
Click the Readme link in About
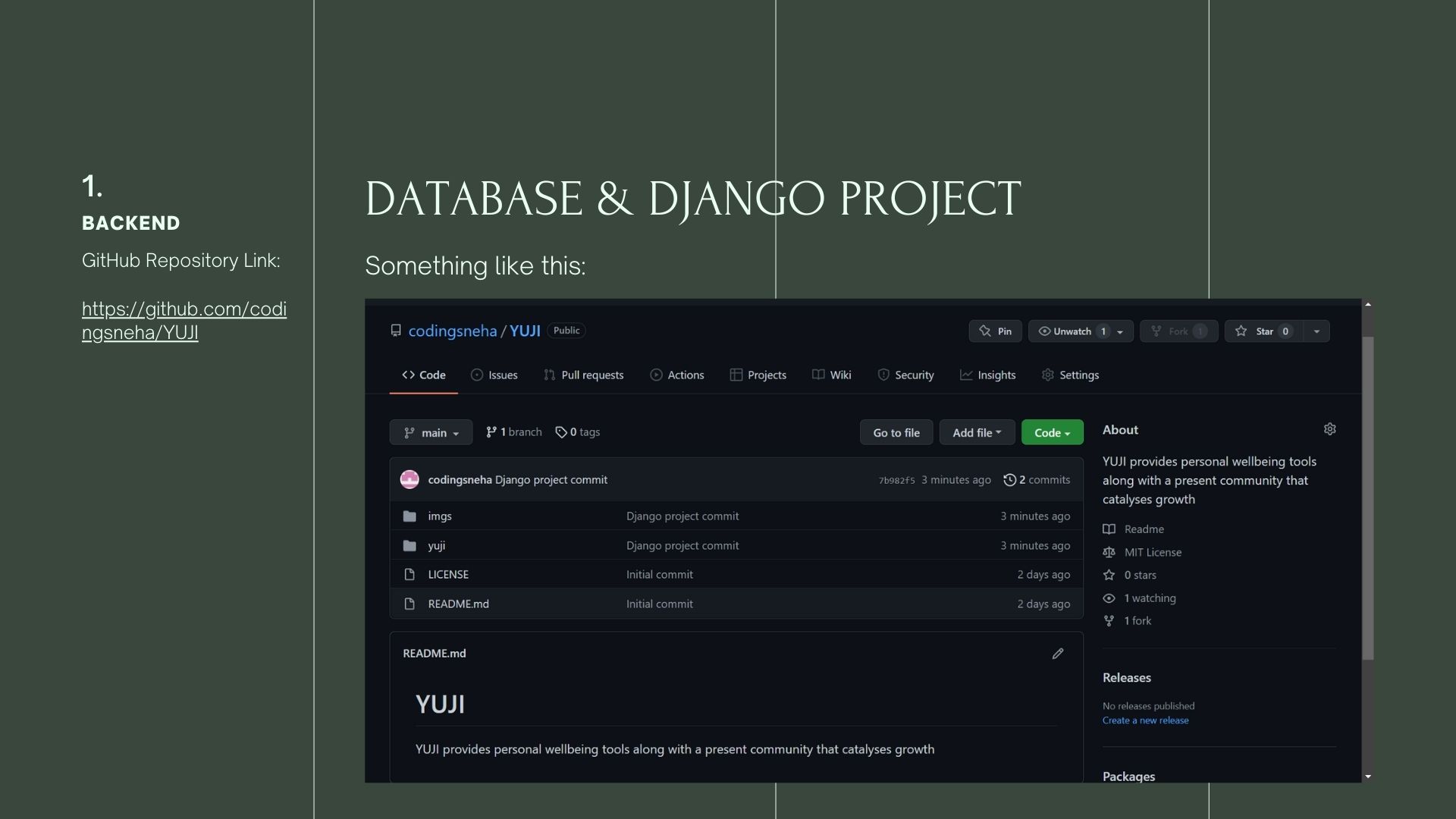[1134, 529]
